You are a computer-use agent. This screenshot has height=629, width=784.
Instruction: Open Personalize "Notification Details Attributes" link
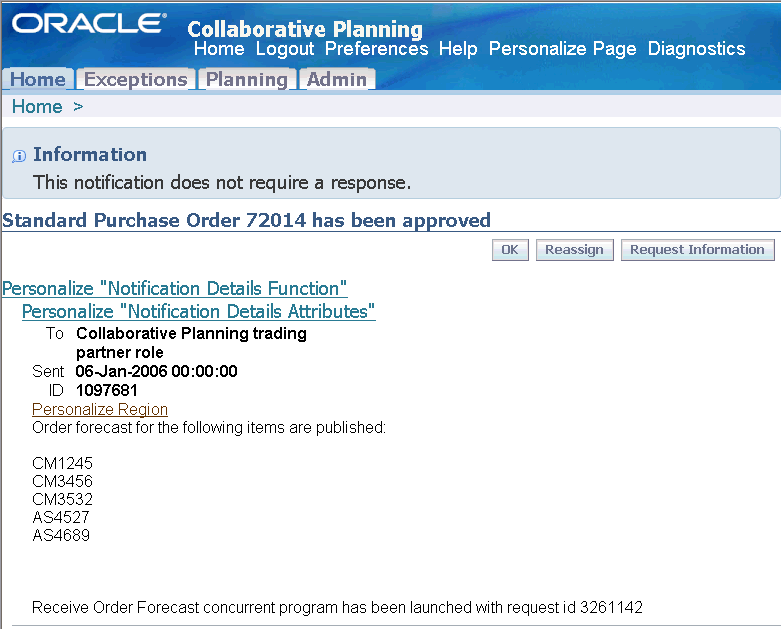198,312
